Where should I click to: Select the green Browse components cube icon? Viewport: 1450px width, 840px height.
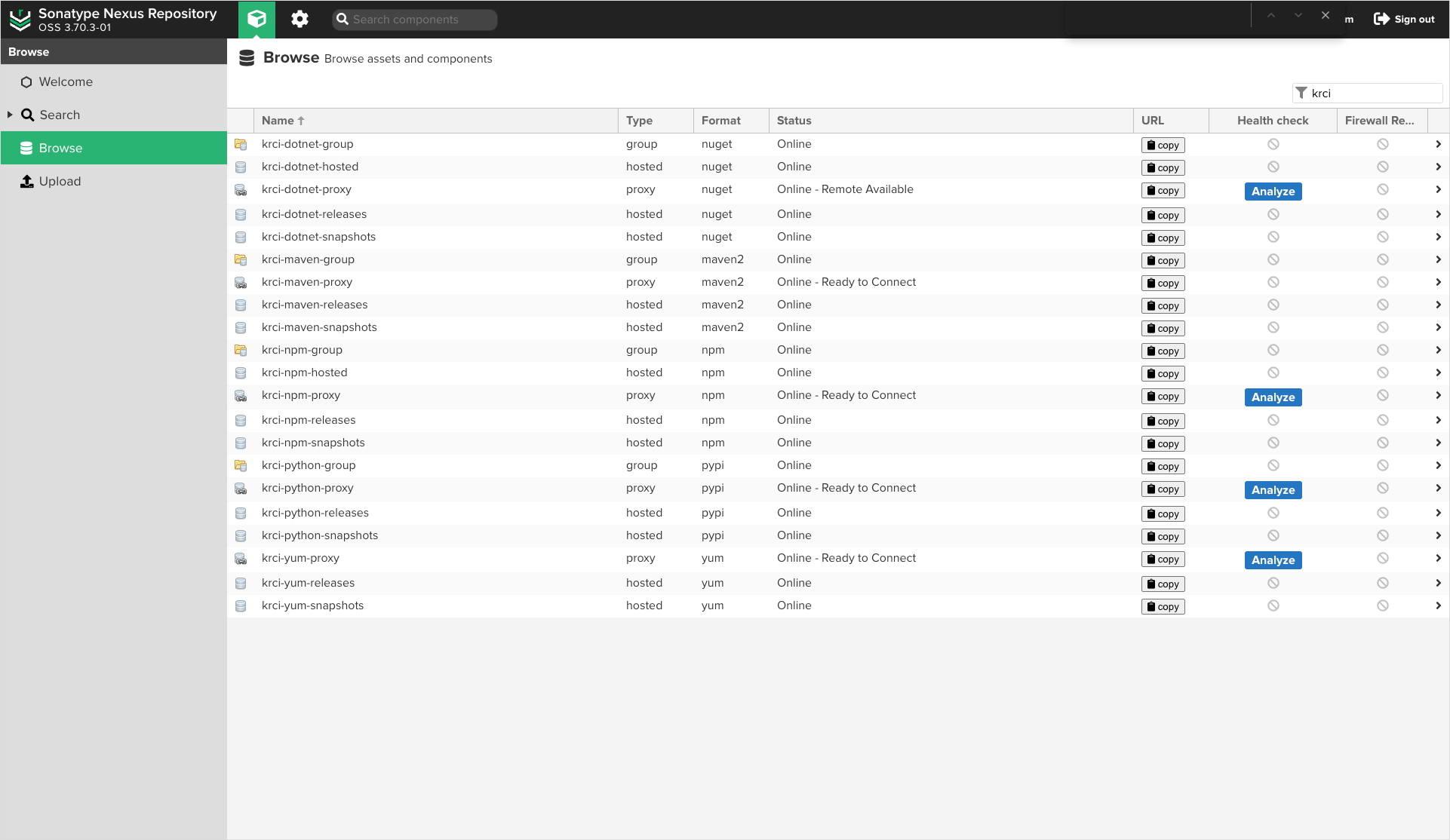pos(257,19)
